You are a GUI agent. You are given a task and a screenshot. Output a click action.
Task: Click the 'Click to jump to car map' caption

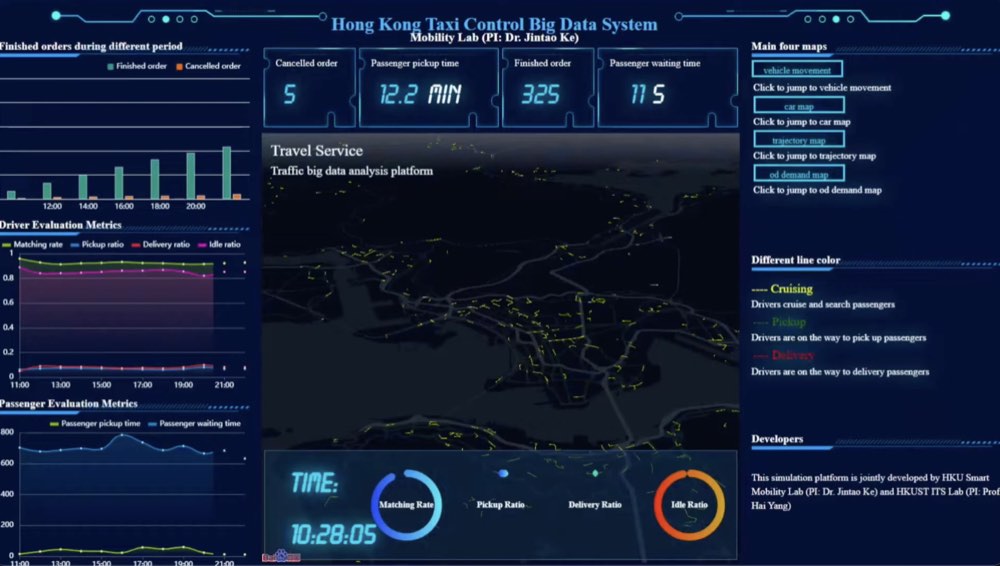(x=802, y=121)
